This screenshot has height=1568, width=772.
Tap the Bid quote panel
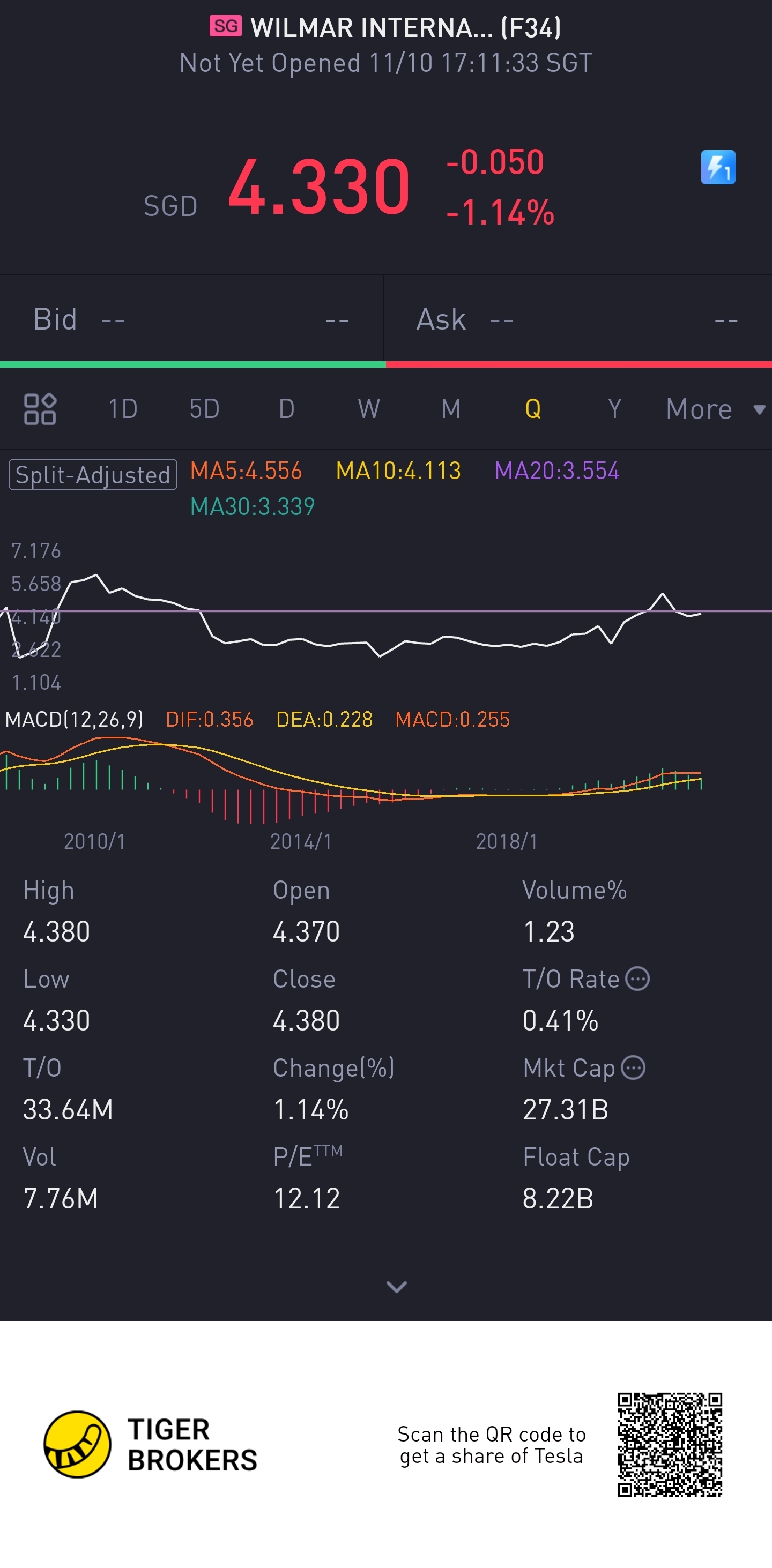click(191, 319)
